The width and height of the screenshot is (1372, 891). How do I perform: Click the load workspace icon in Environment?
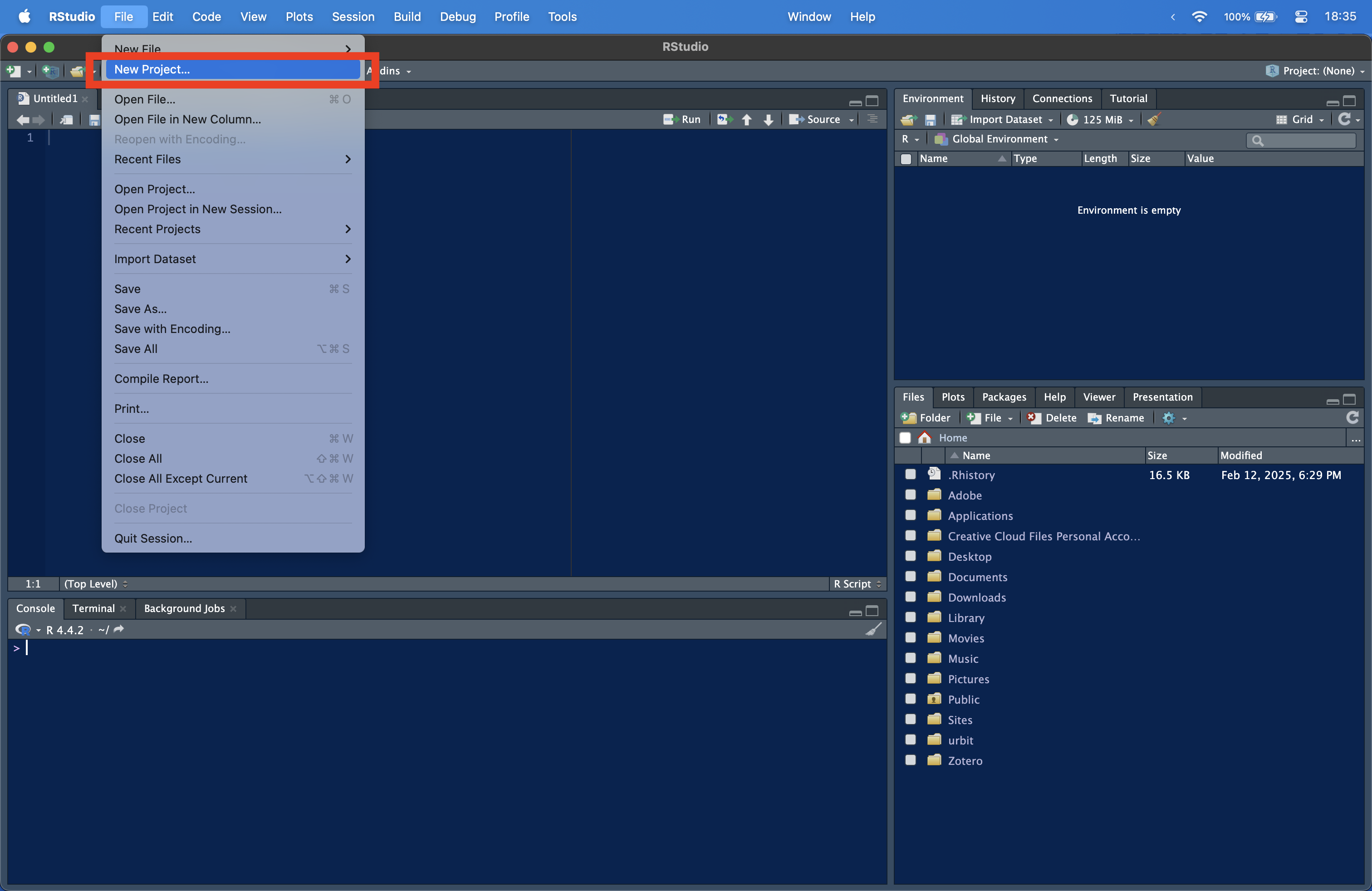point(909,119)
